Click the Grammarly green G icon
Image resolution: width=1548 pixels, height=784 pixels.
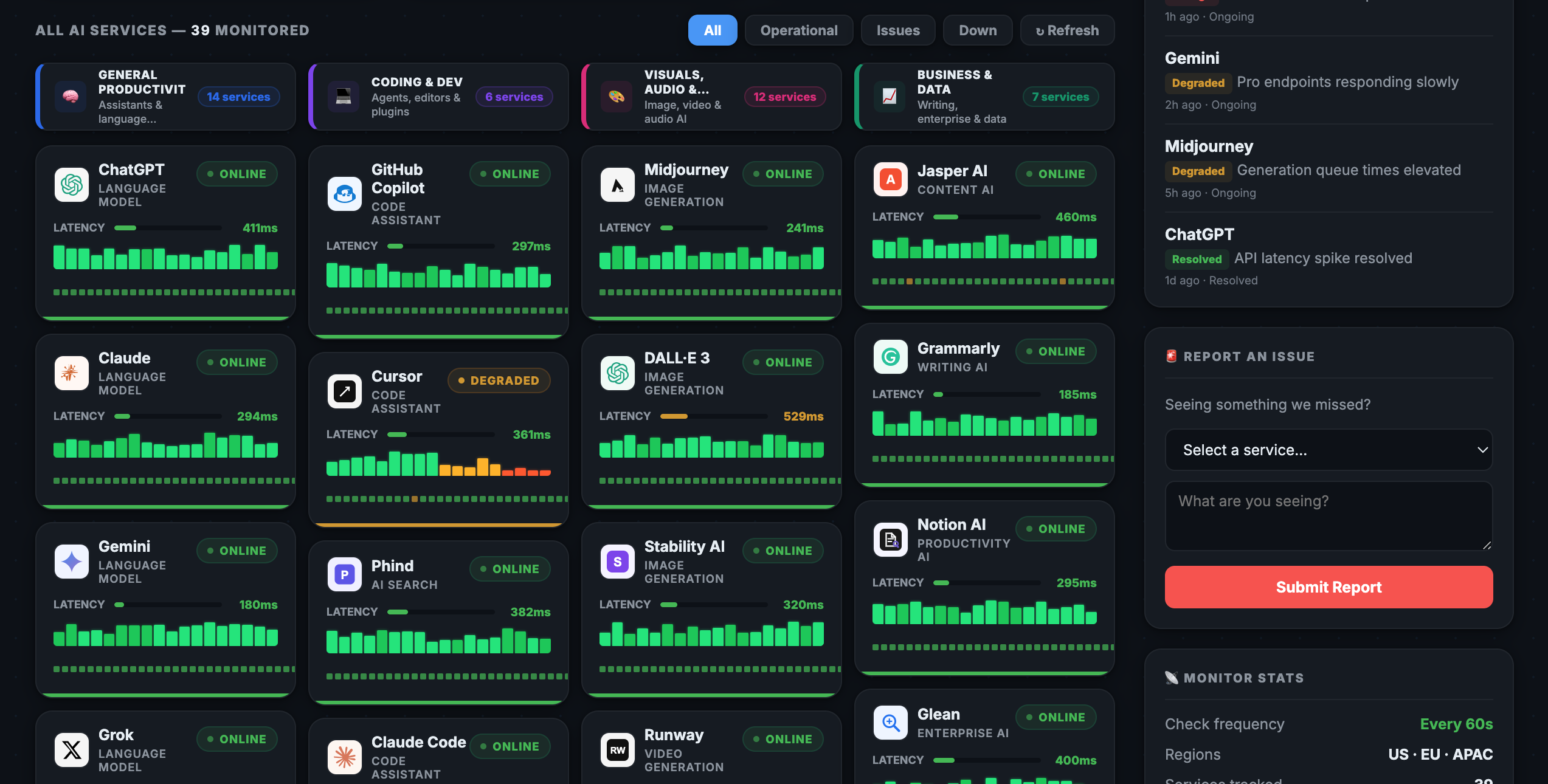890,357
